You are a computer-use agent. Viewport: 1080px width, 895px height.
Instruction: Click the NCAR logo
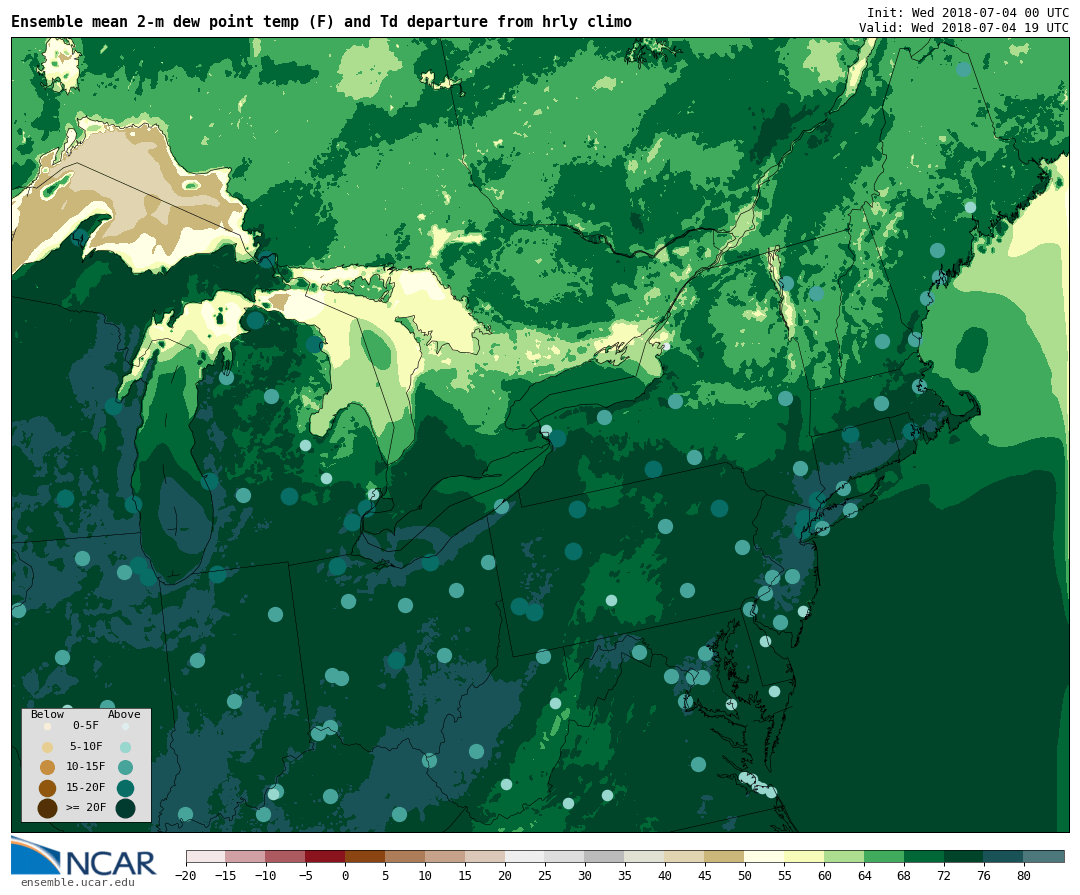pos(83,856)
